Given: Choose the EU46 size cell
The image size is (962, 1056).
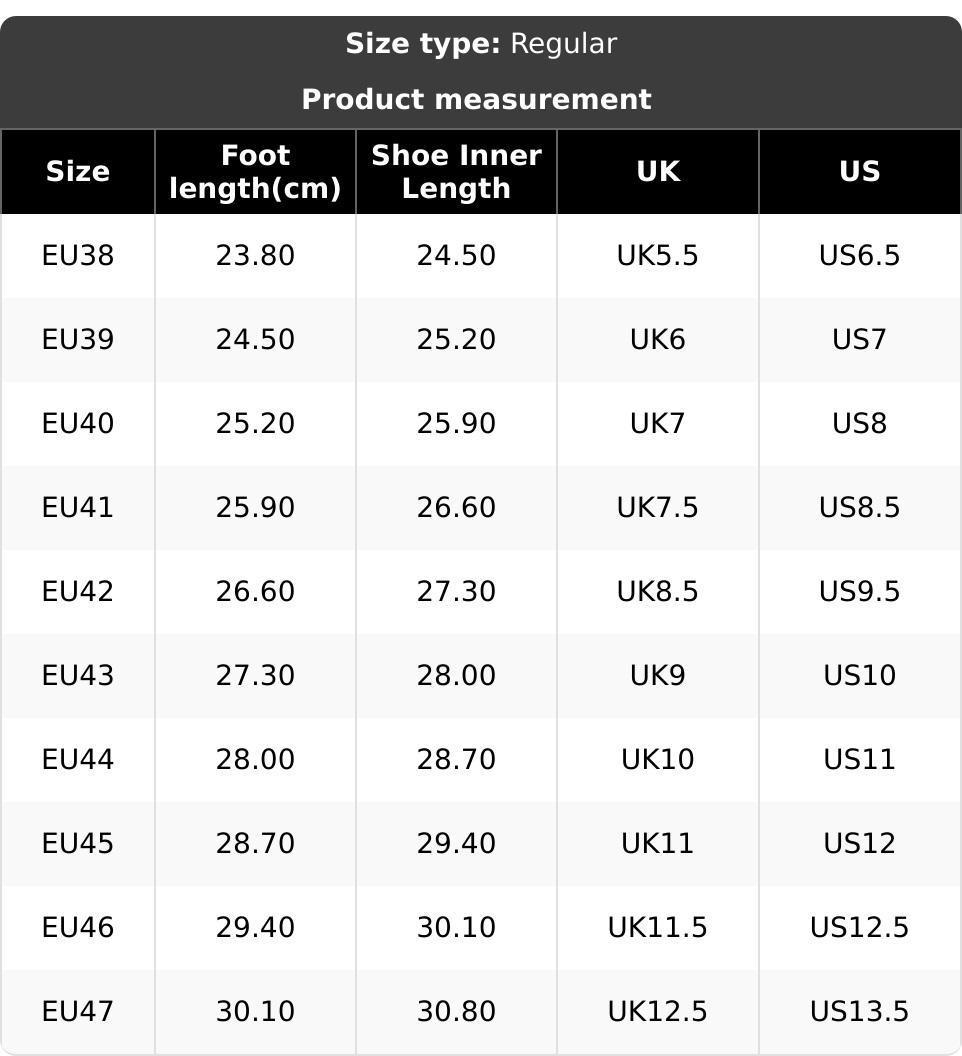Looking at the screenshot, I should pyautogui.click(x=78, y=928).
